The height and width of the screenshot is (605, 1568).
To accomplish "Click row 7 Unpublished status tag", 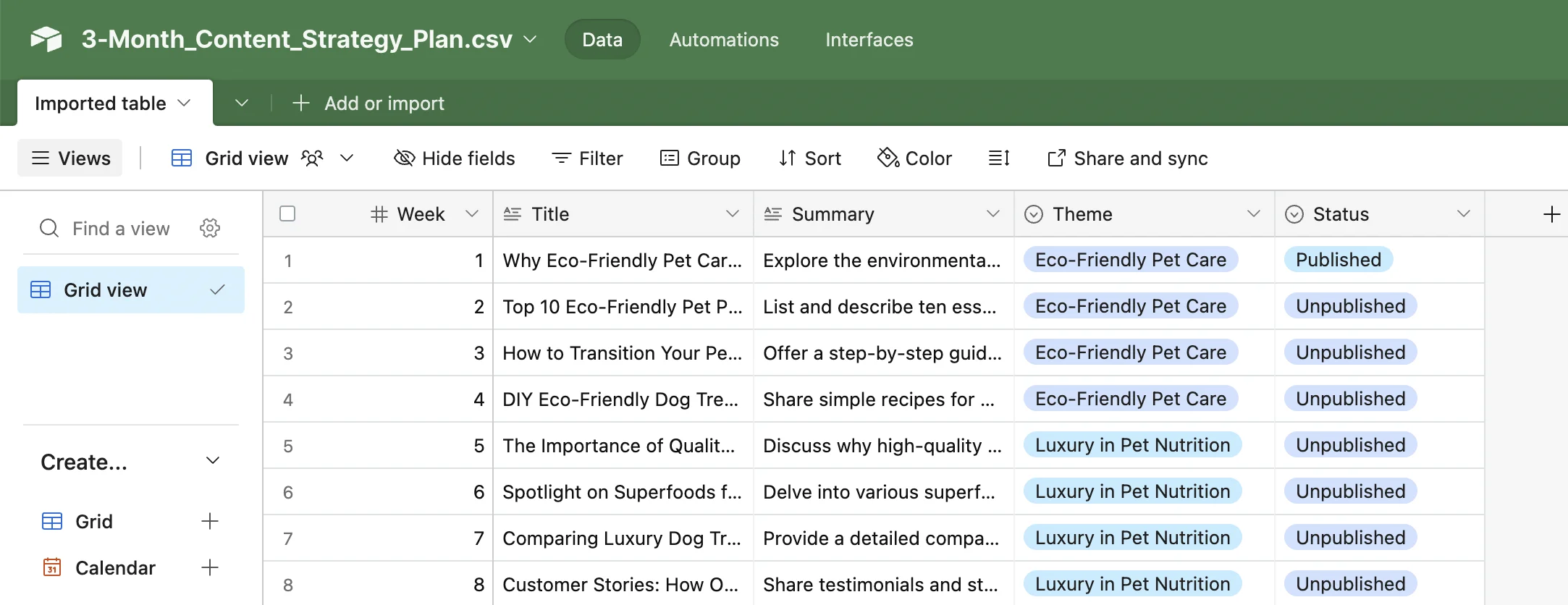I will tap(1351, 537).
